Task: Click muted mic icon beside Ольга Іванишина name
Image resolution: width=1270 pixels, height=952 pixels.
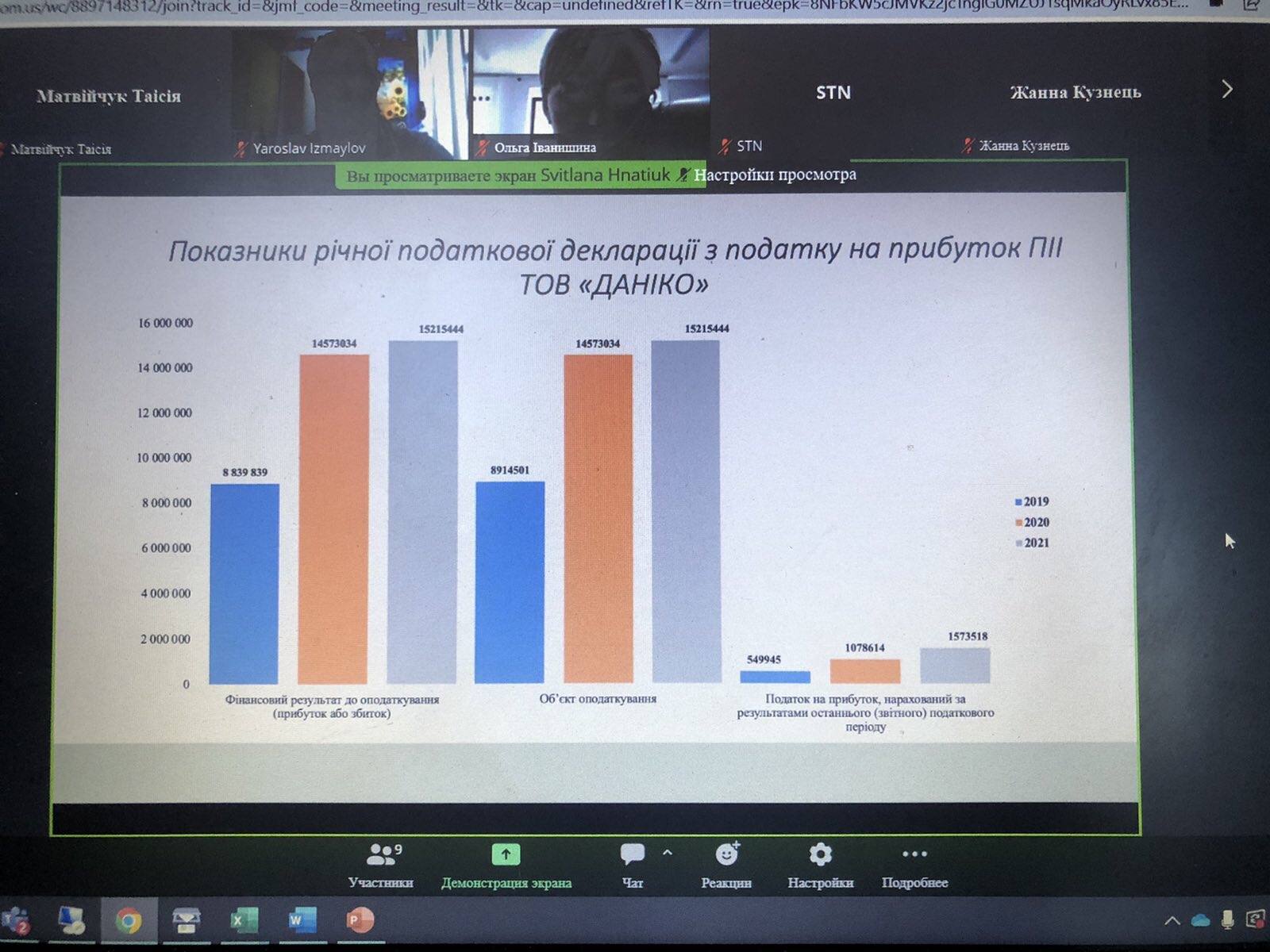Action: click(x=483, y=148)
